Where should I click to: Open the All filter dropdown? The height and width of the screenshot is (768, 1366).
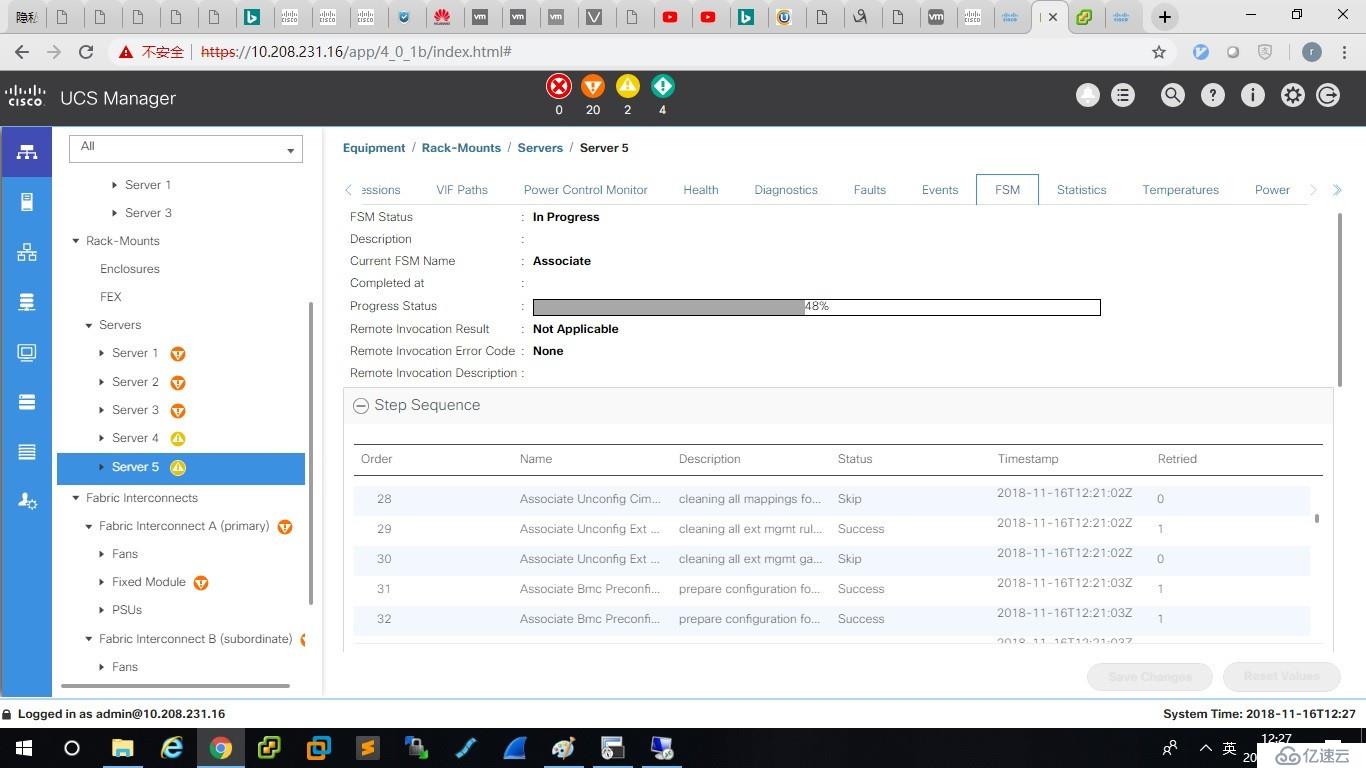(x=185, y=148)
